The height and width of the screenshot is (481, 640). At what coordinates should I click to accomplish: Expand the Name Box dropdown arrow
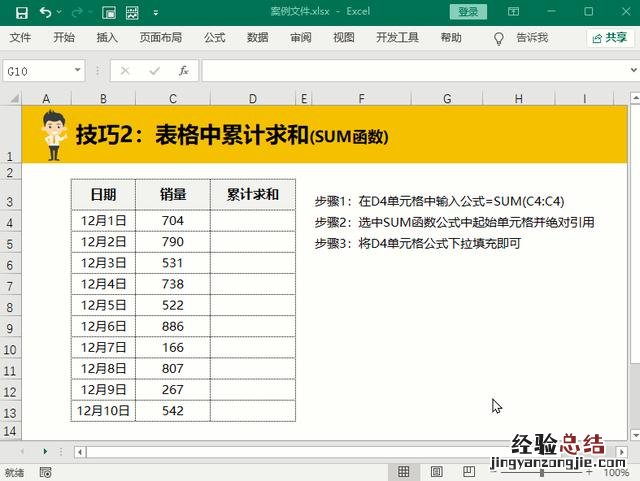pos(78,71)
